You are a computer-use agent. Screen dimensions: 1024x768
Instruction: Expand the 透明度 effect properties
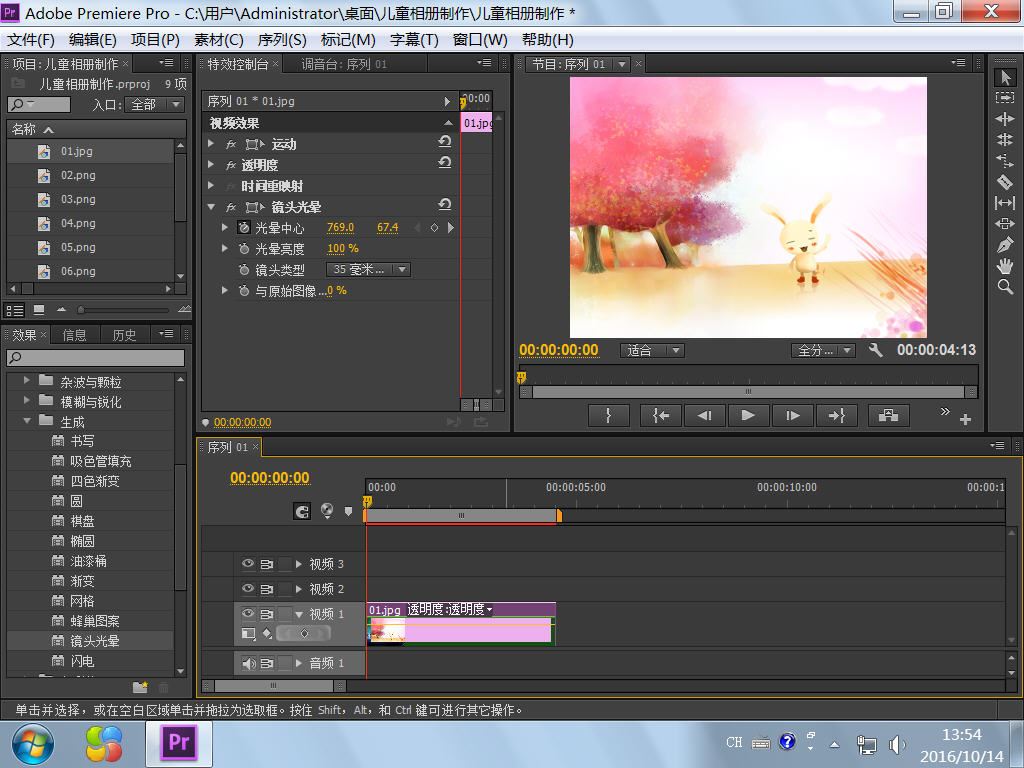[x=211, y=164]
